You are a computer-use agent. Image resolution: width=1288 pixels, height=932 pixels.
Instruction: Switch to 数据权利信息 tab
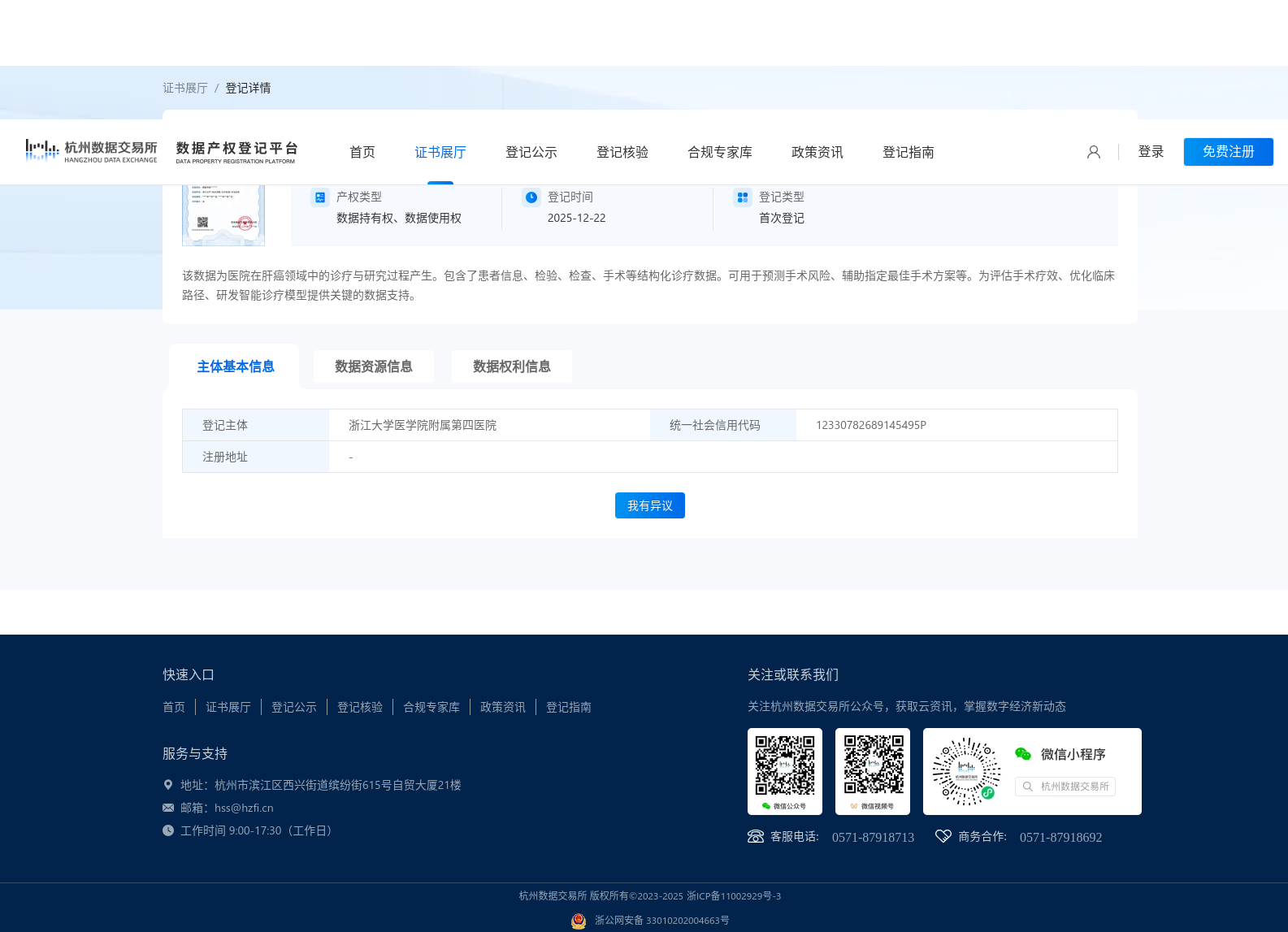click(512, 366)
